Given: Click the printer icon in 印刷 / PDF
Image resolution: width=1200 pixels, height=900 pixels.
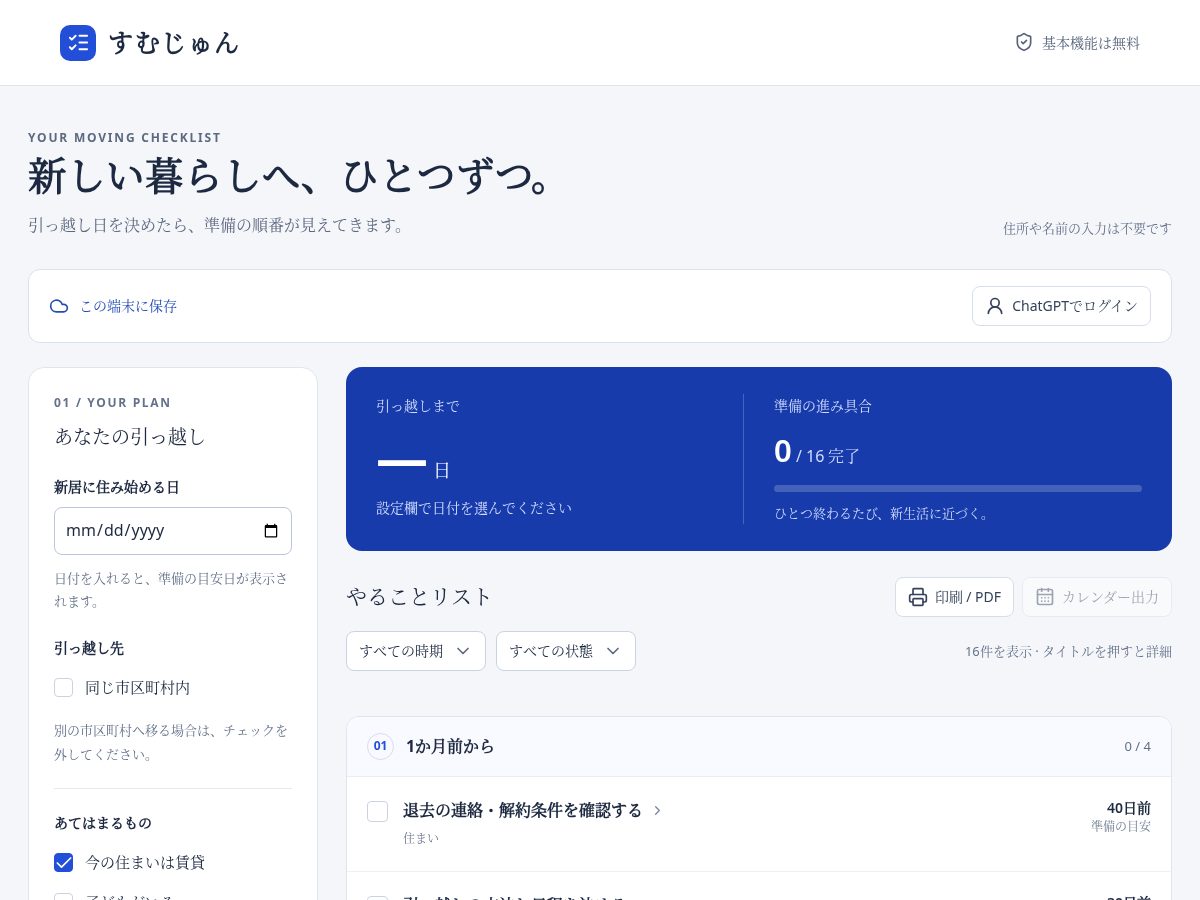Looking at the screenshot, I should click(918, 597).
